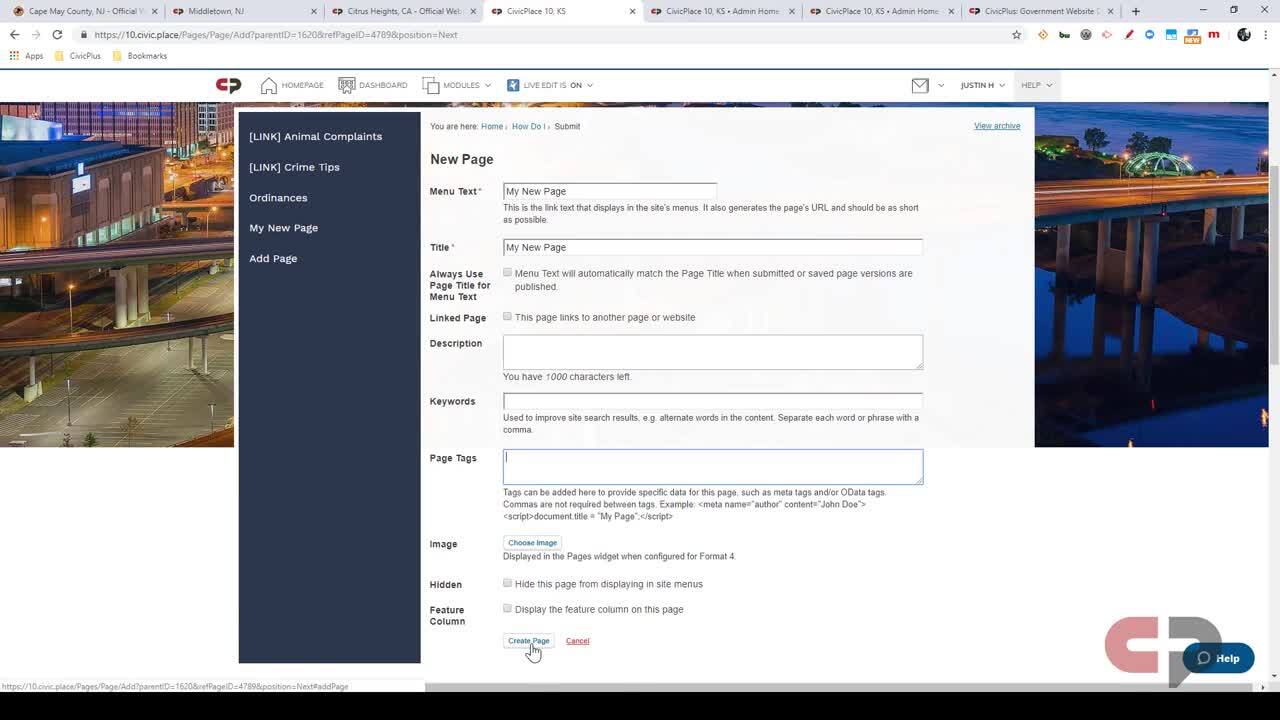This screenshot has width=1280, height=720.
Task: Close the Middletown, NJ tab
Action: click(x=314, y=11)
